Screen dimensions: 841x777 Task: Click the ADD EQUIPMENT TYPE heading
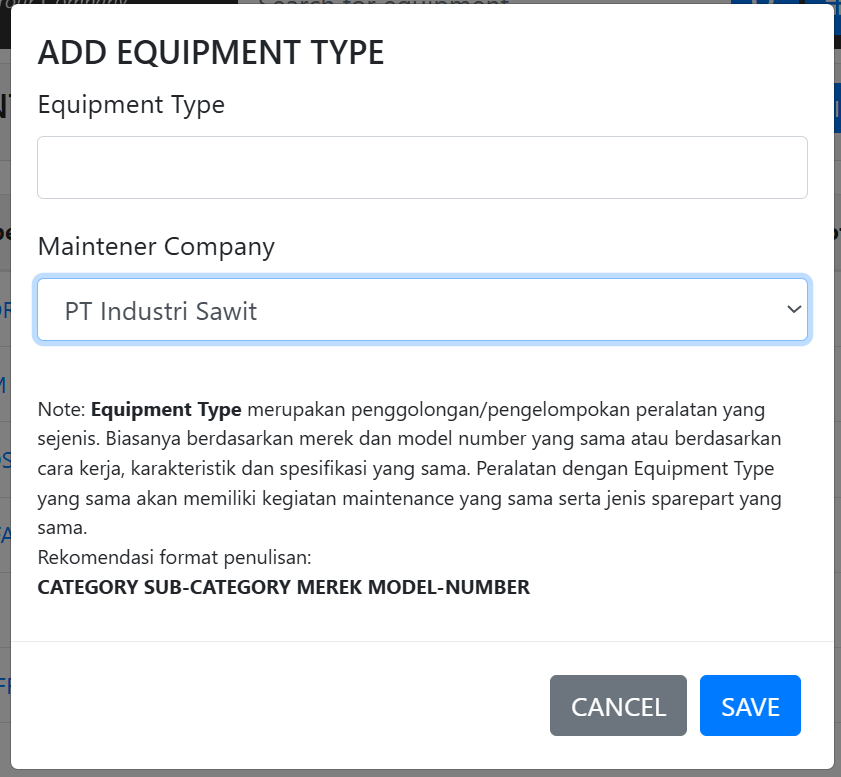210,53
